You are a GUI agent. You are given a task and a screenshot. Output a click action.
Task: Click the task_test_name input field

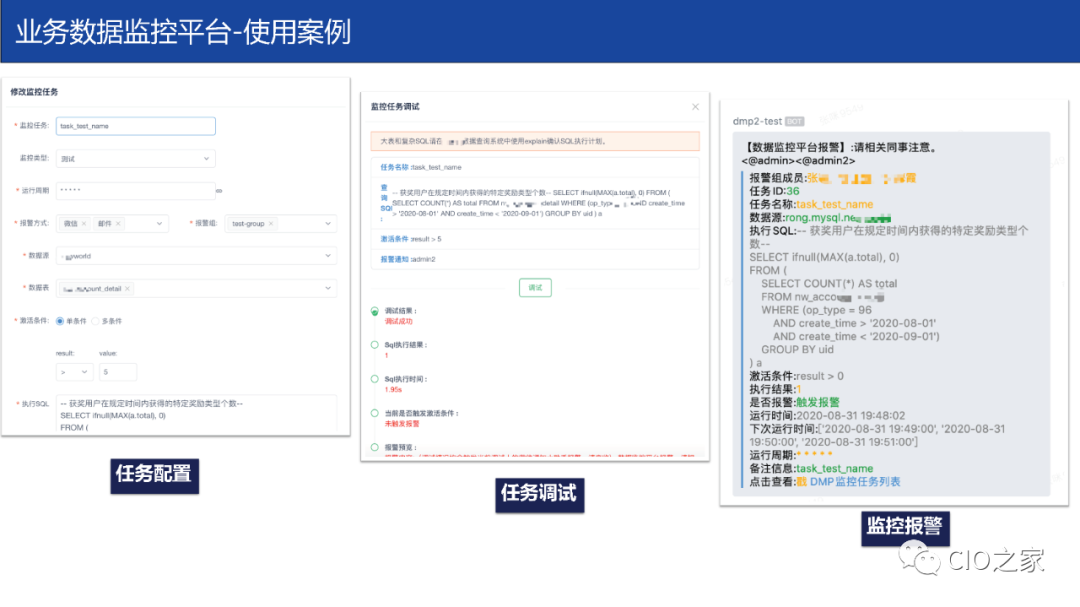click(135, 125)
